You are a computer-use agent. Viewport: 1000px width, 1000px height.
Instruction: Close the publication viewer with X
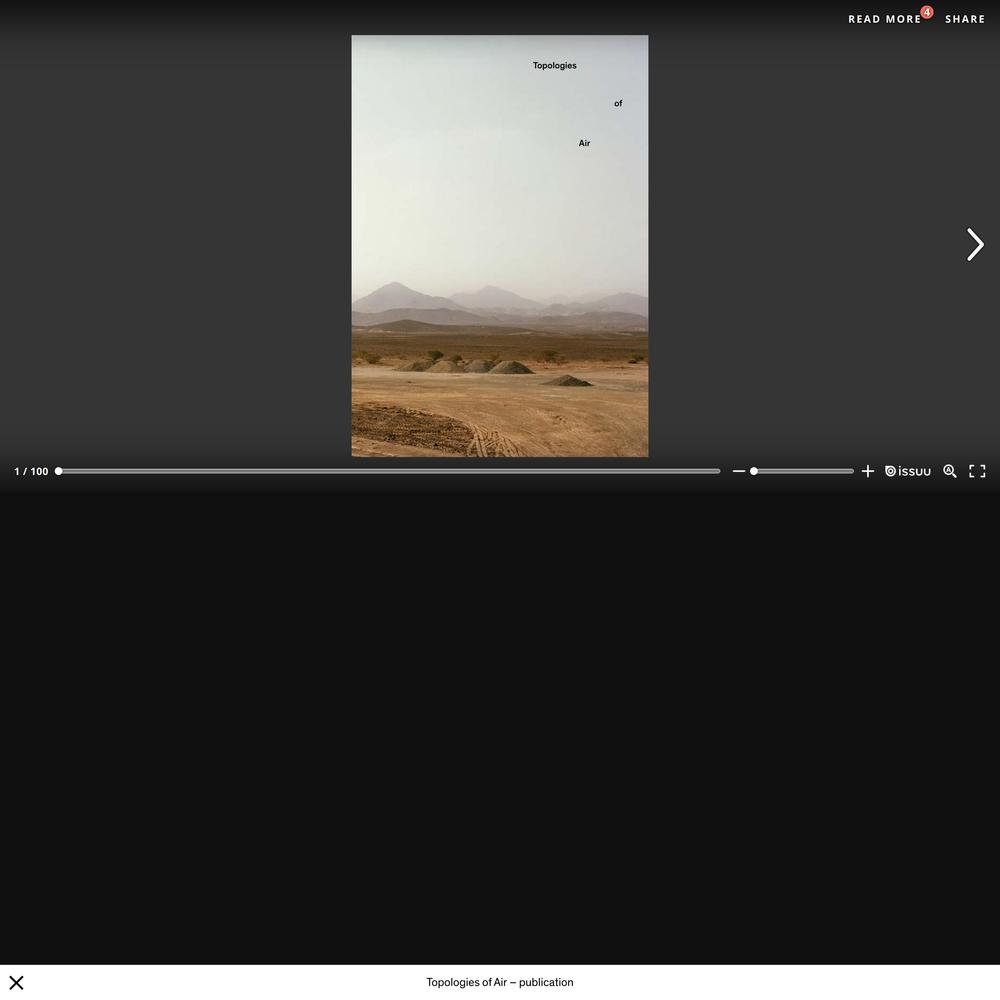coord(17,983)
